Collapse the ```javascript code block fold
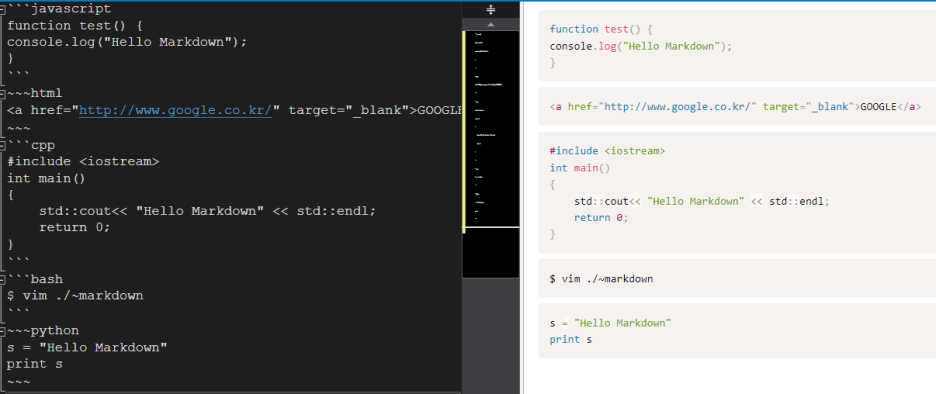The height and width of the screenshot is (394, 936). coord(3,11)
